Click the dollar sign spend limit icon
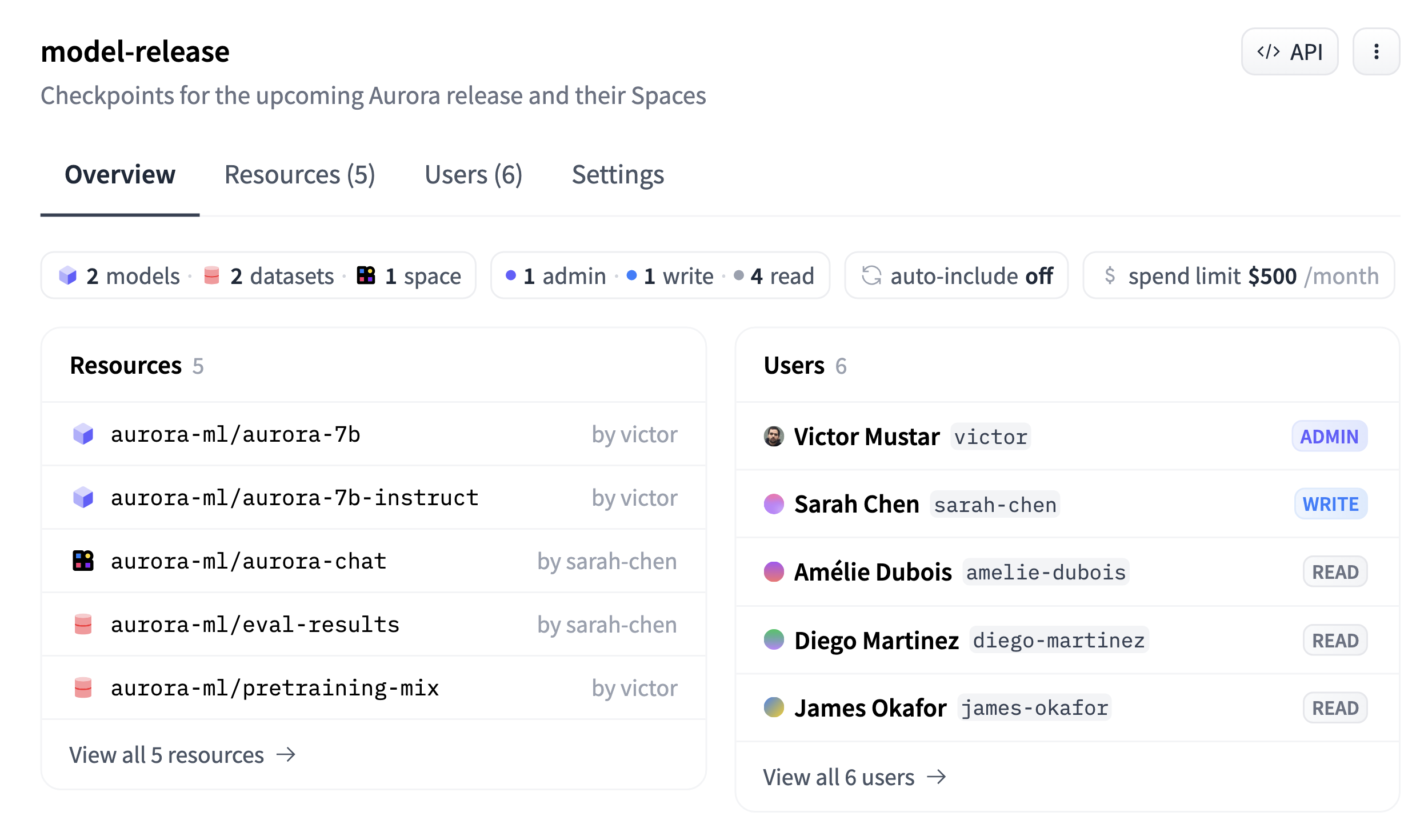The image size is (1428, 840). click(1110, 275)
